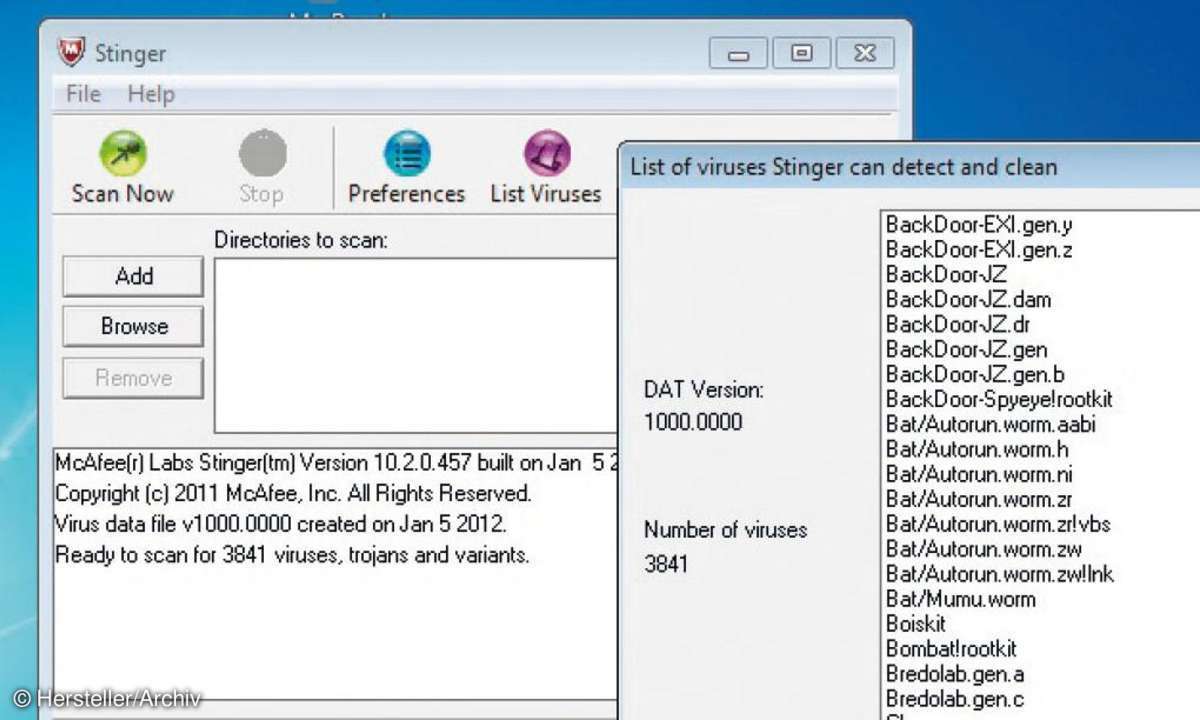Screen dimensions: 1200x720
Task: Open Preferences from the toolbar
Action: tap(406, 167)
